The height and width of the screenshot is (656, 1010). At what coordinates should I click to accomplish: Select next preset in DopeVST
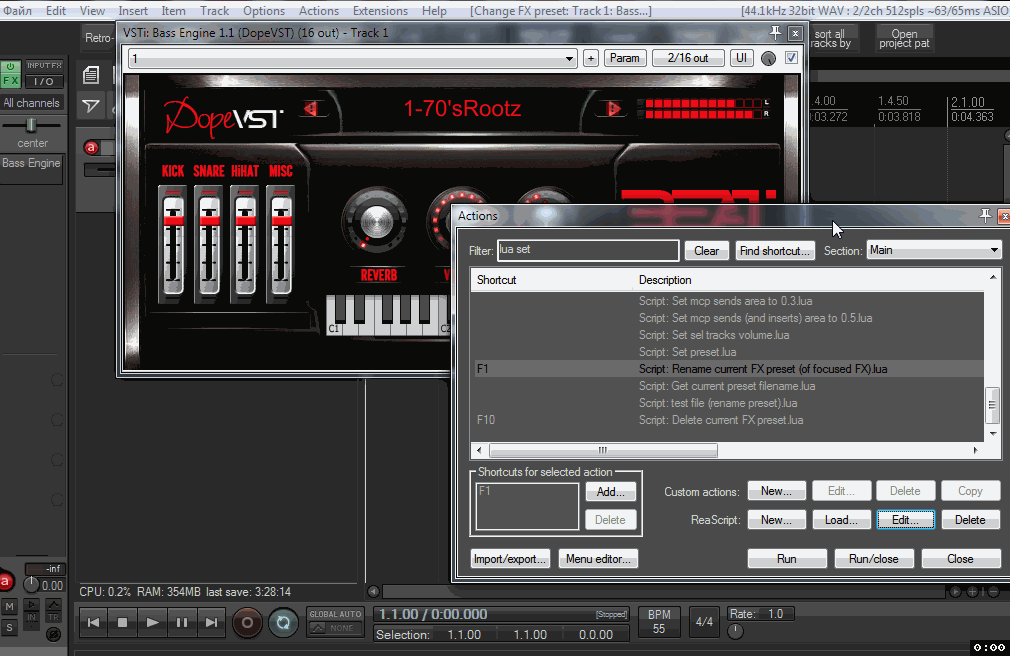click(x=613, y=108)
